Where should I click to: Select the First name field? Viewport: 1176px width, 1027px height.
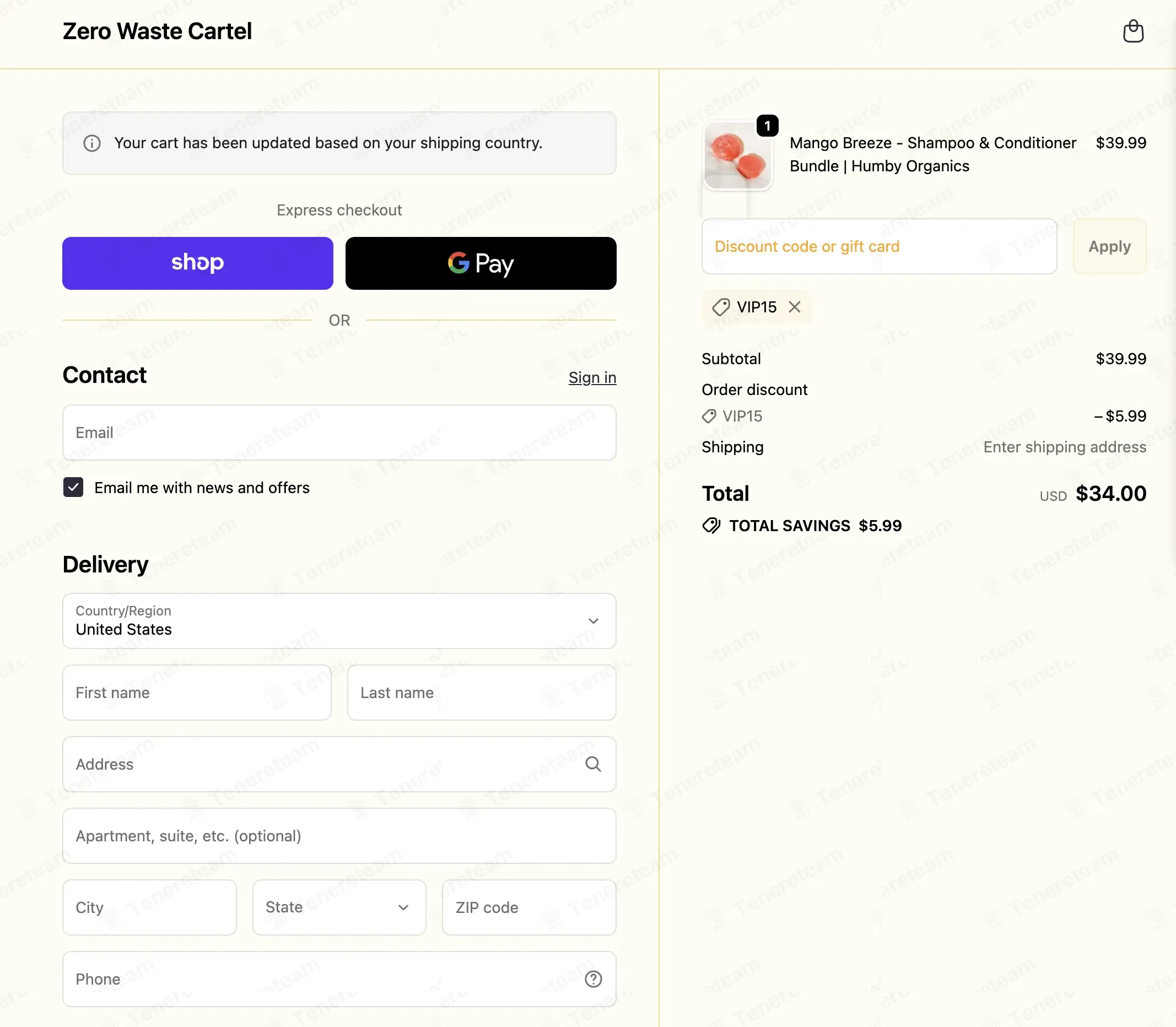pos(197,693)
